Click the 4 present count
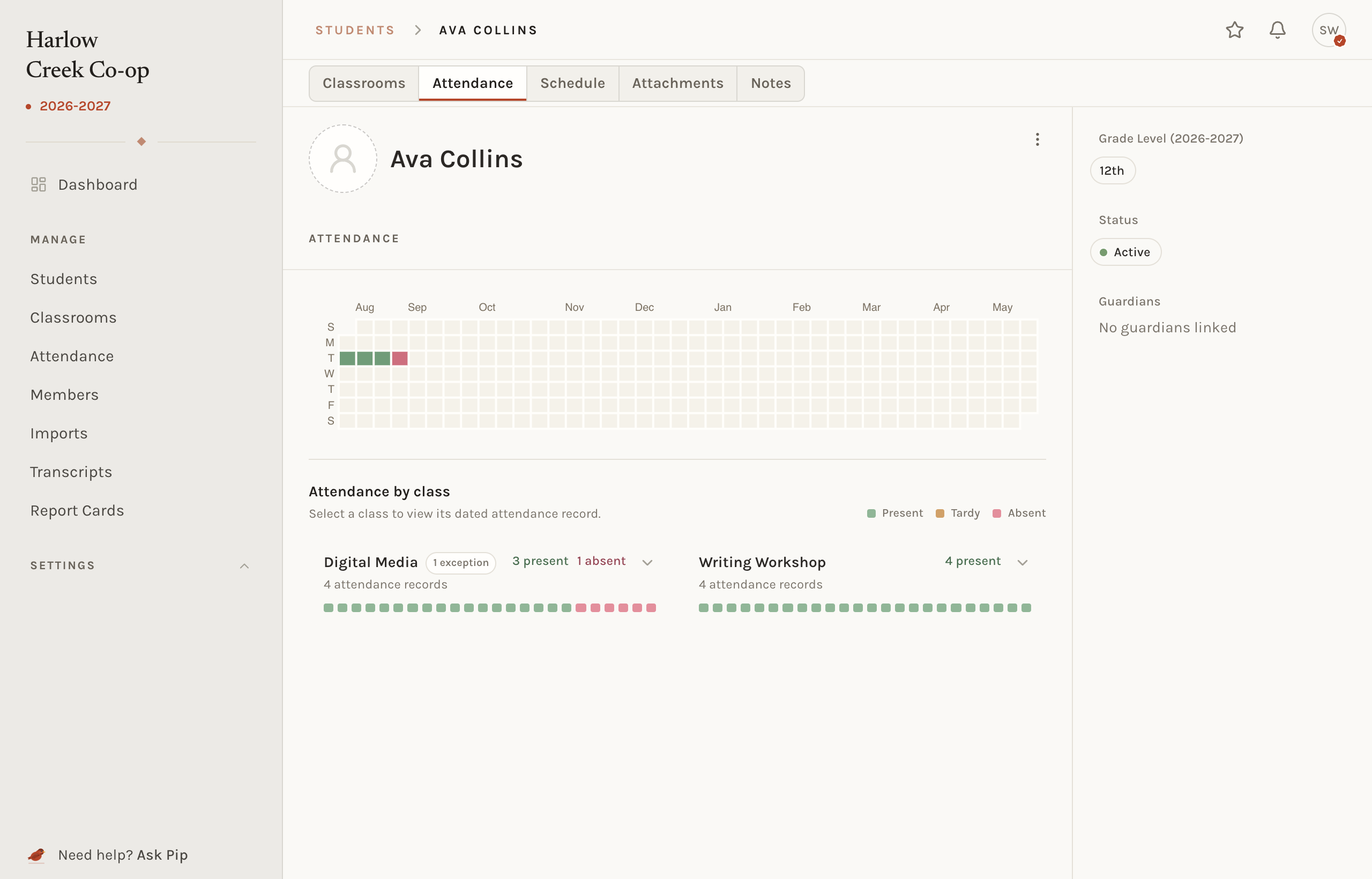 coord(973,561)
